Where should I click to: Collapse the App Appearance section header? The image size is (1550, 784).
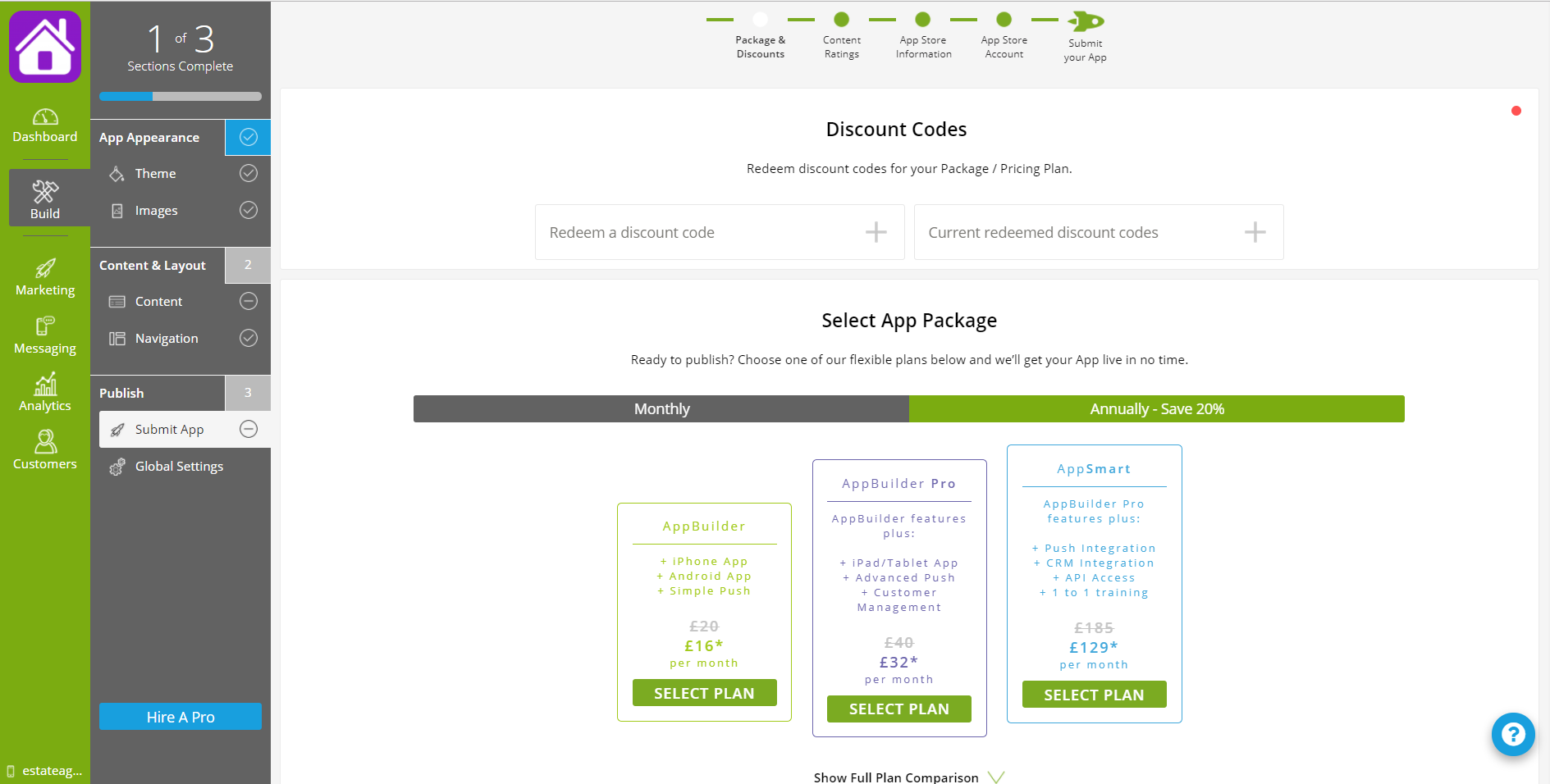(158, 137)
